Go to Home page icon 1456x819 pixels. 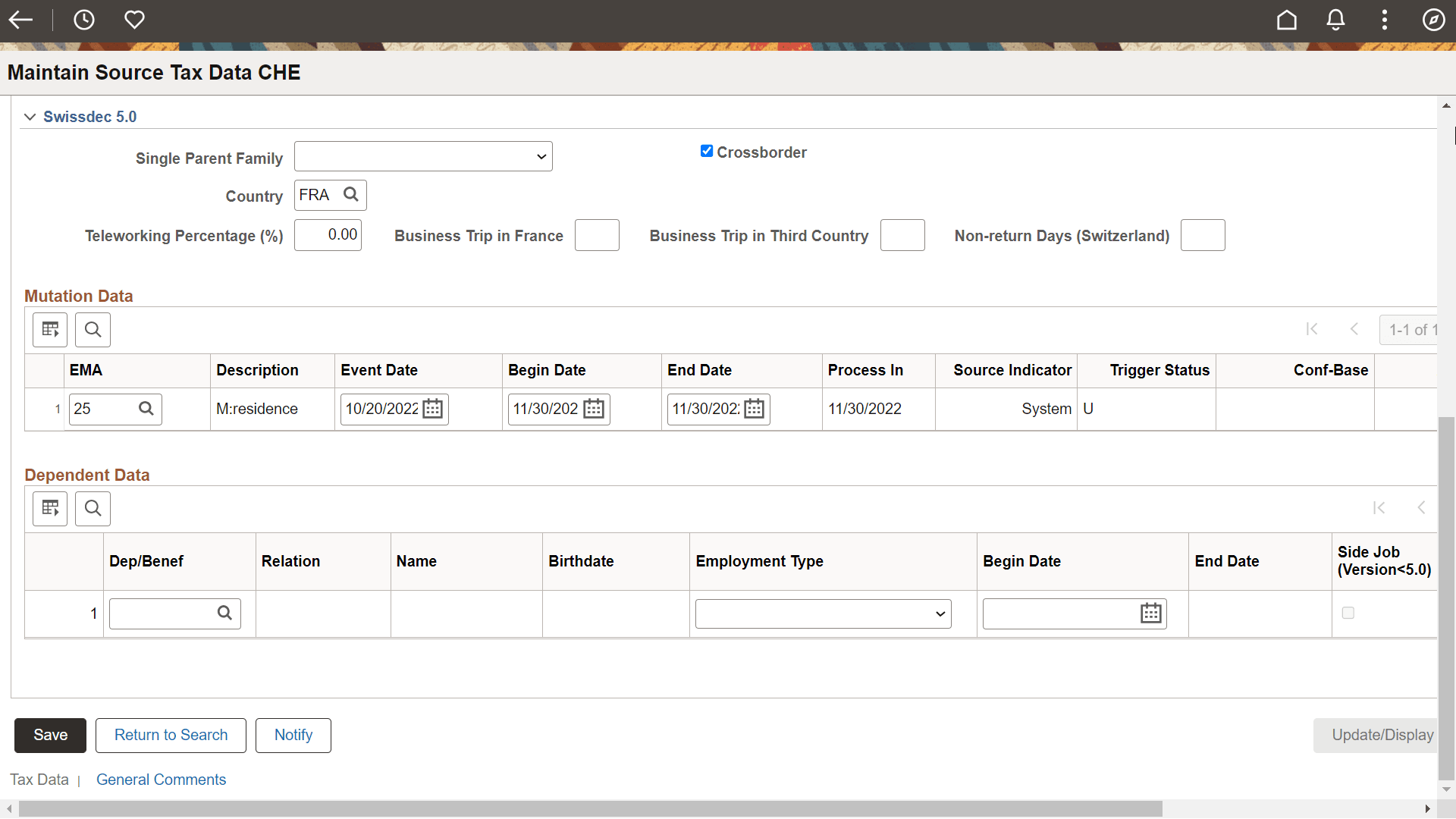pos(1286,20)
